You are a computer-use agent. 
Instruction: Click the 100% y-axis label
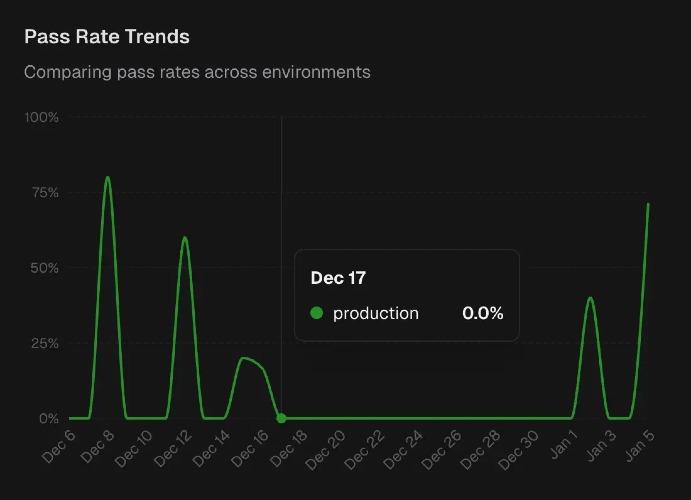point(42,117)
